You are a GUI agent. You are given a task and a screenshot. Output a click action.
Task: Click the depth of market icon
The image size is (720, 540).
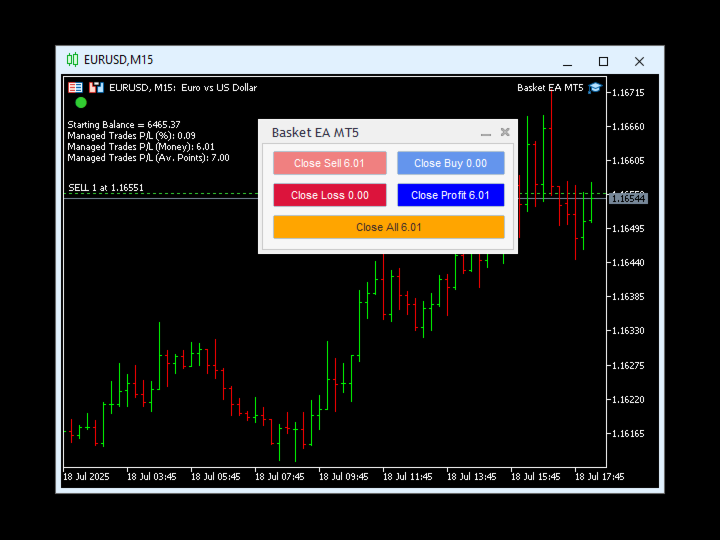(96, 87)
